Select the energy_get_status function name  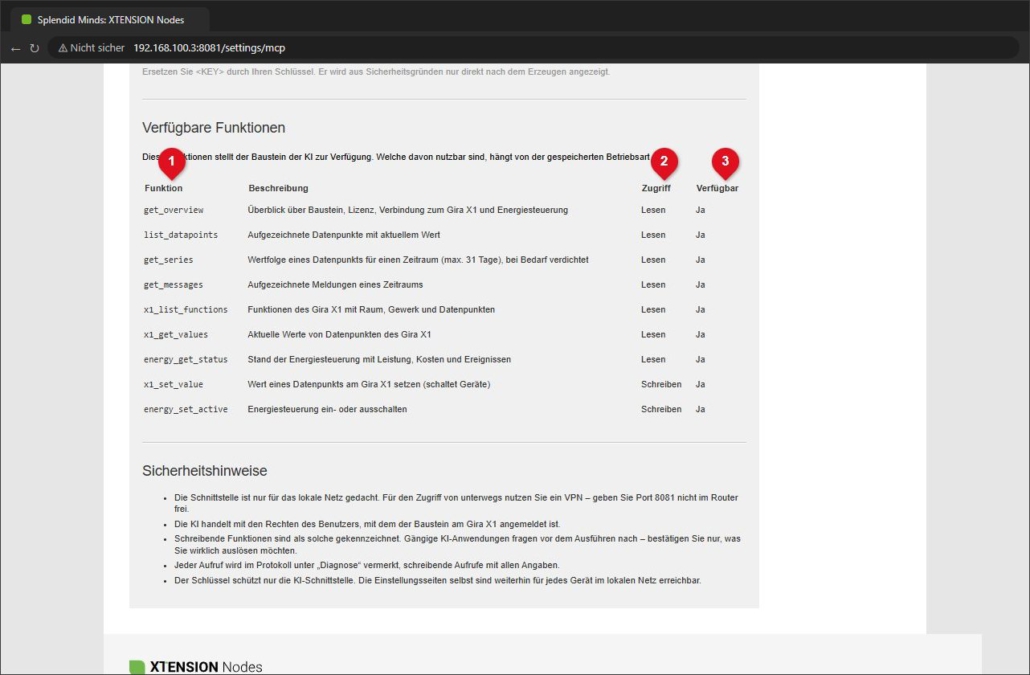186,360
